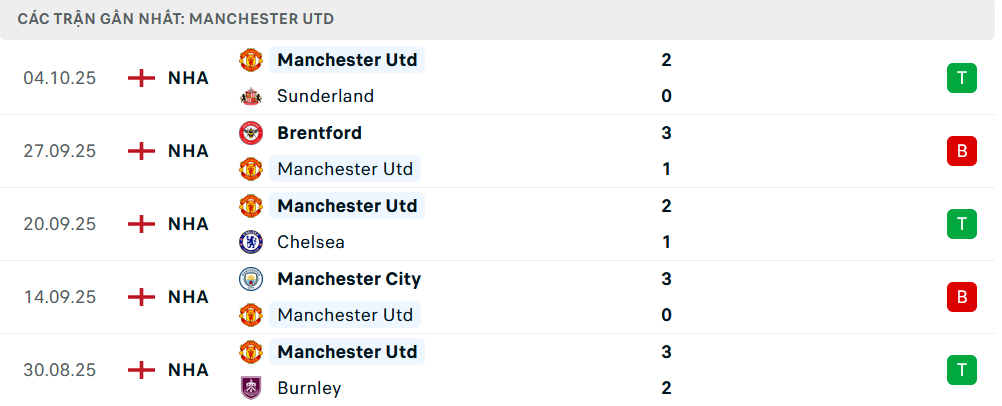Open the Sunderland team link
Viewport: 1002px width, 406px height.
pos(326,97)
